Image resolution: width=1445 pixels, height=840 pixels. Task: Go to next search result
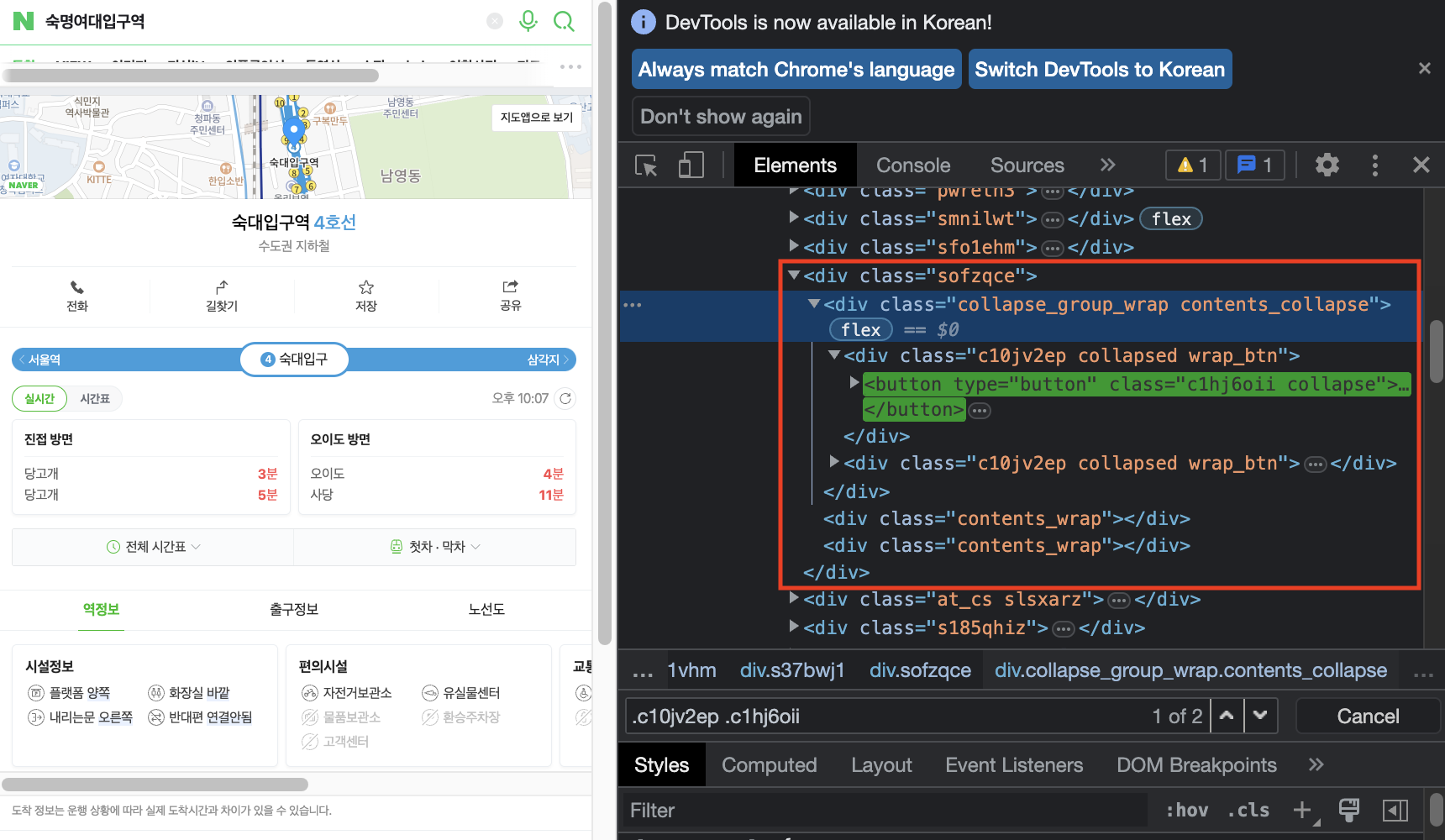(x=1260, y=716)
